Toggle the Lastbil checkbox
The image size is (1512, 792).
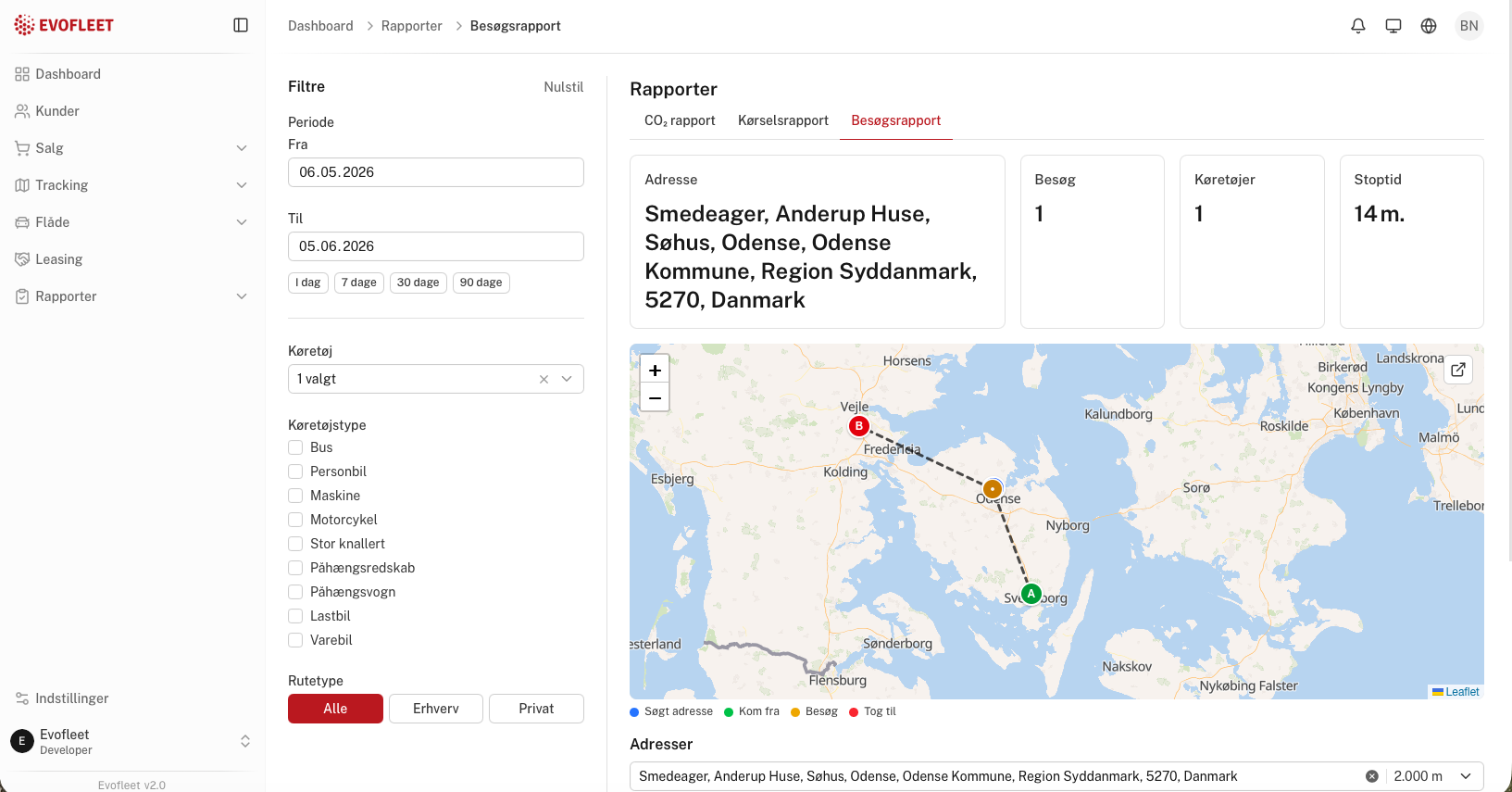pyautogui.click(x=295, y=616)
